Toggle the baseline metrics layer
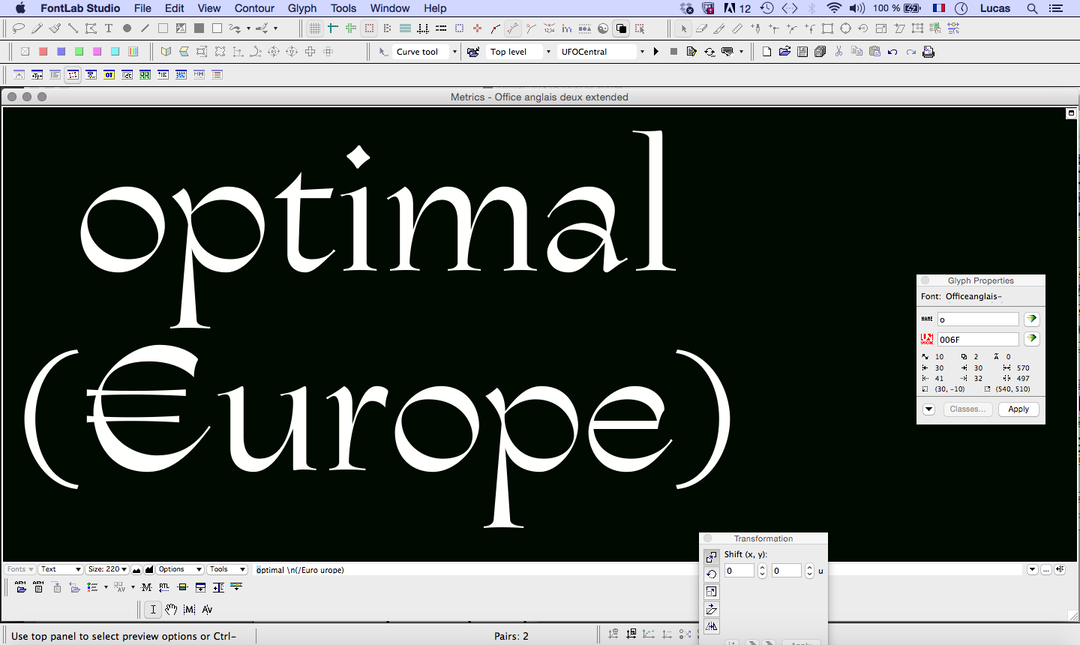 423,28
